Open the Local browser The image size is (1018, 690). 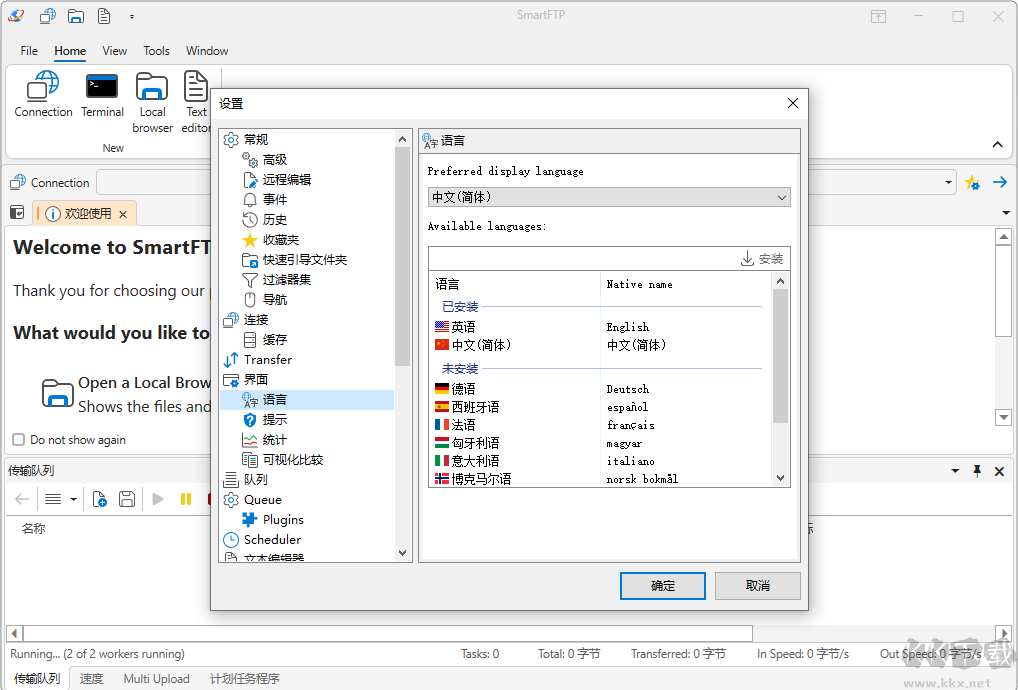pyautogui.click(x=153, y=103)
